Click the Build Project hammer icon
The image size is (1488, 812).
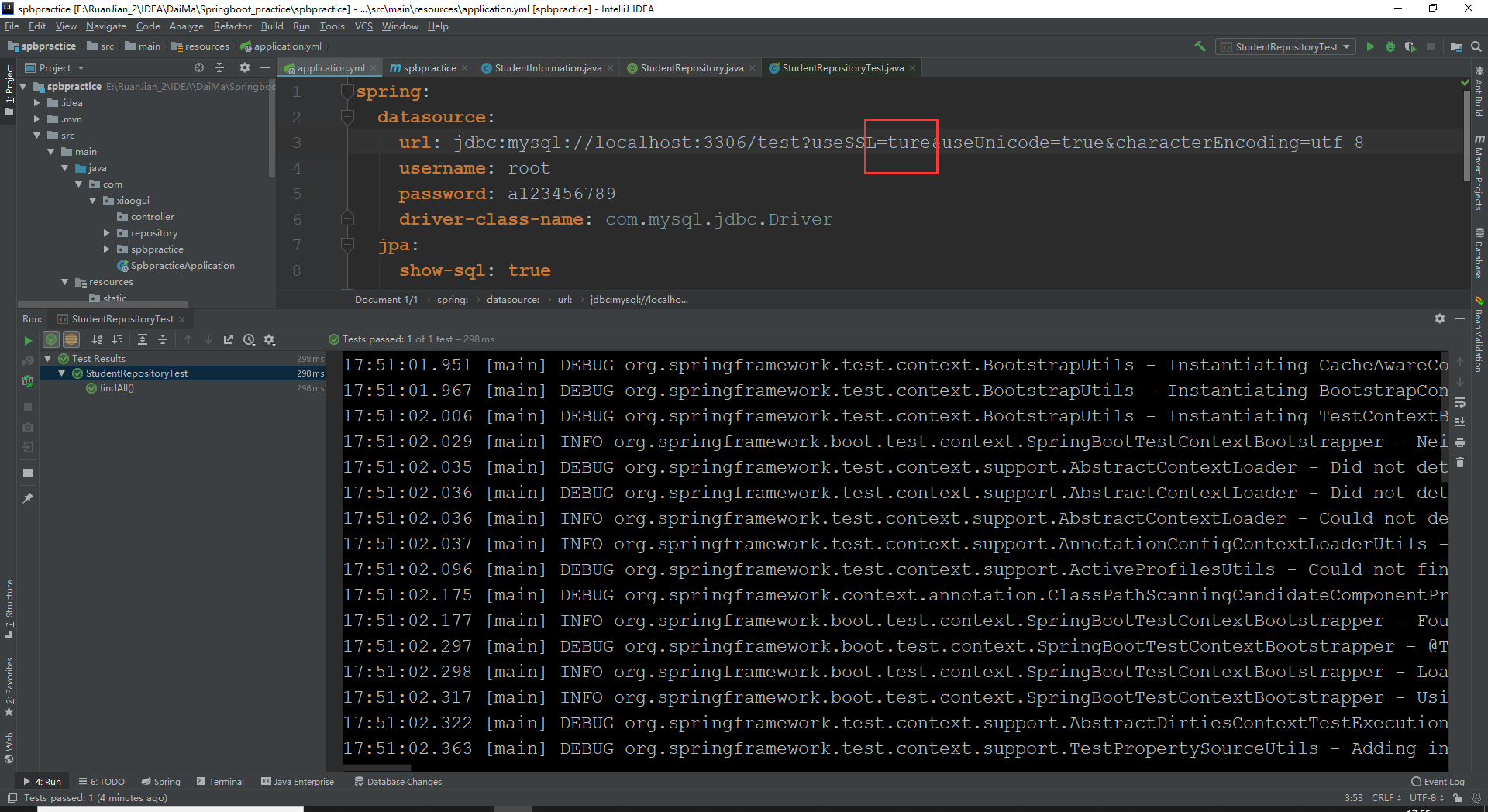pos(1200,46)
